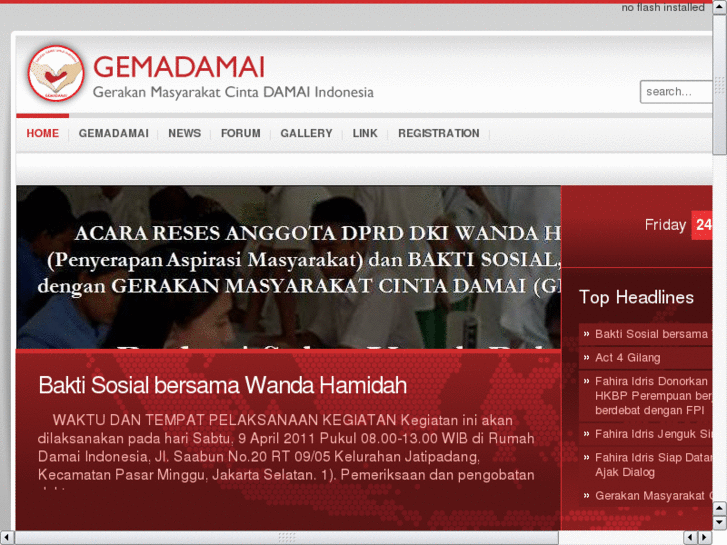727x545 pixels.
Task: Click the 'Top Headlines' heading
Action: point(636,297)
